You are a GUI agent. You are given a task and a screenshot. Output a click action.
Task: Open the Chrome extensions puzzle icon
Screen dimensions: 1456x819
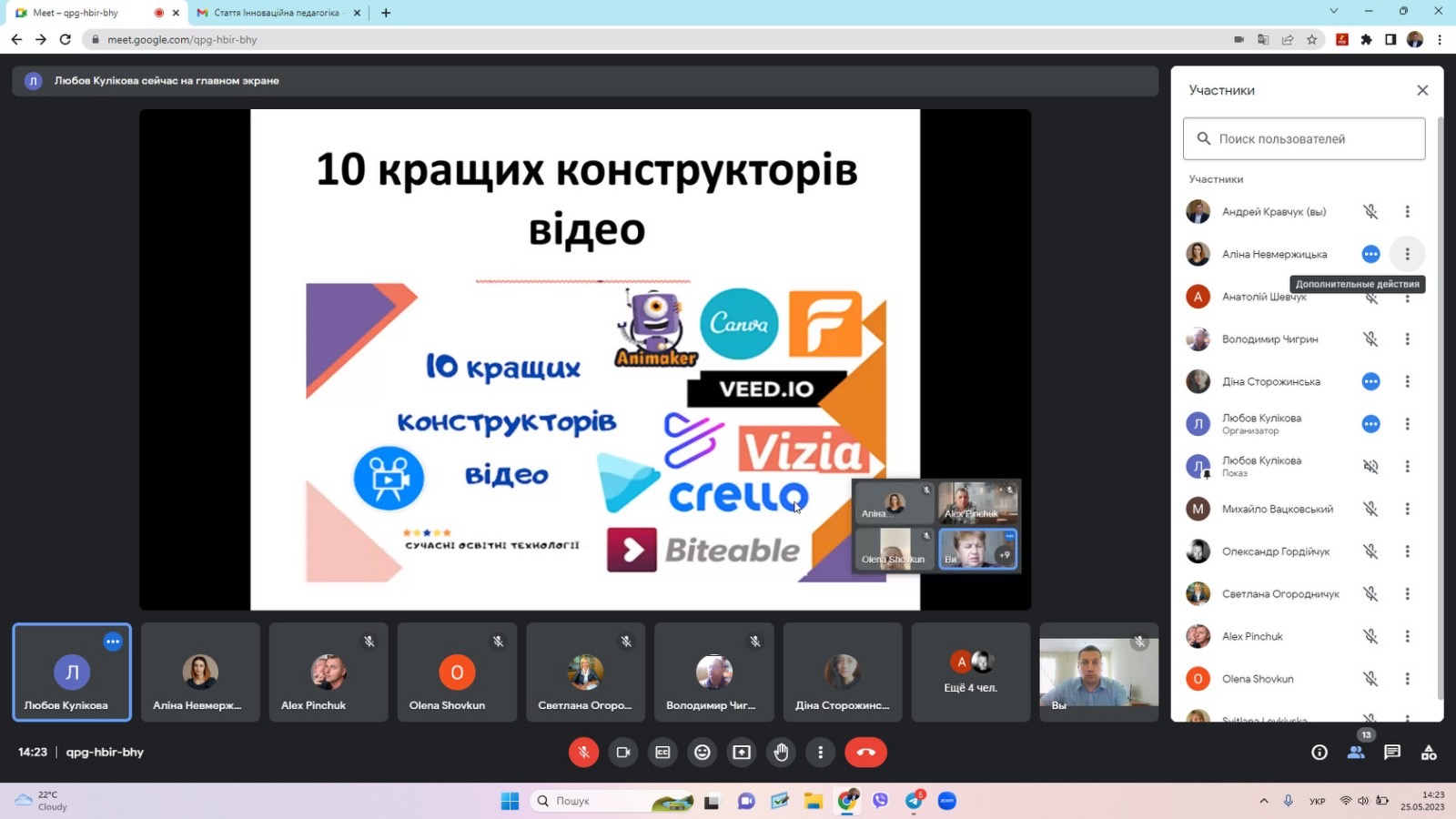click(x=1366, y=39)
